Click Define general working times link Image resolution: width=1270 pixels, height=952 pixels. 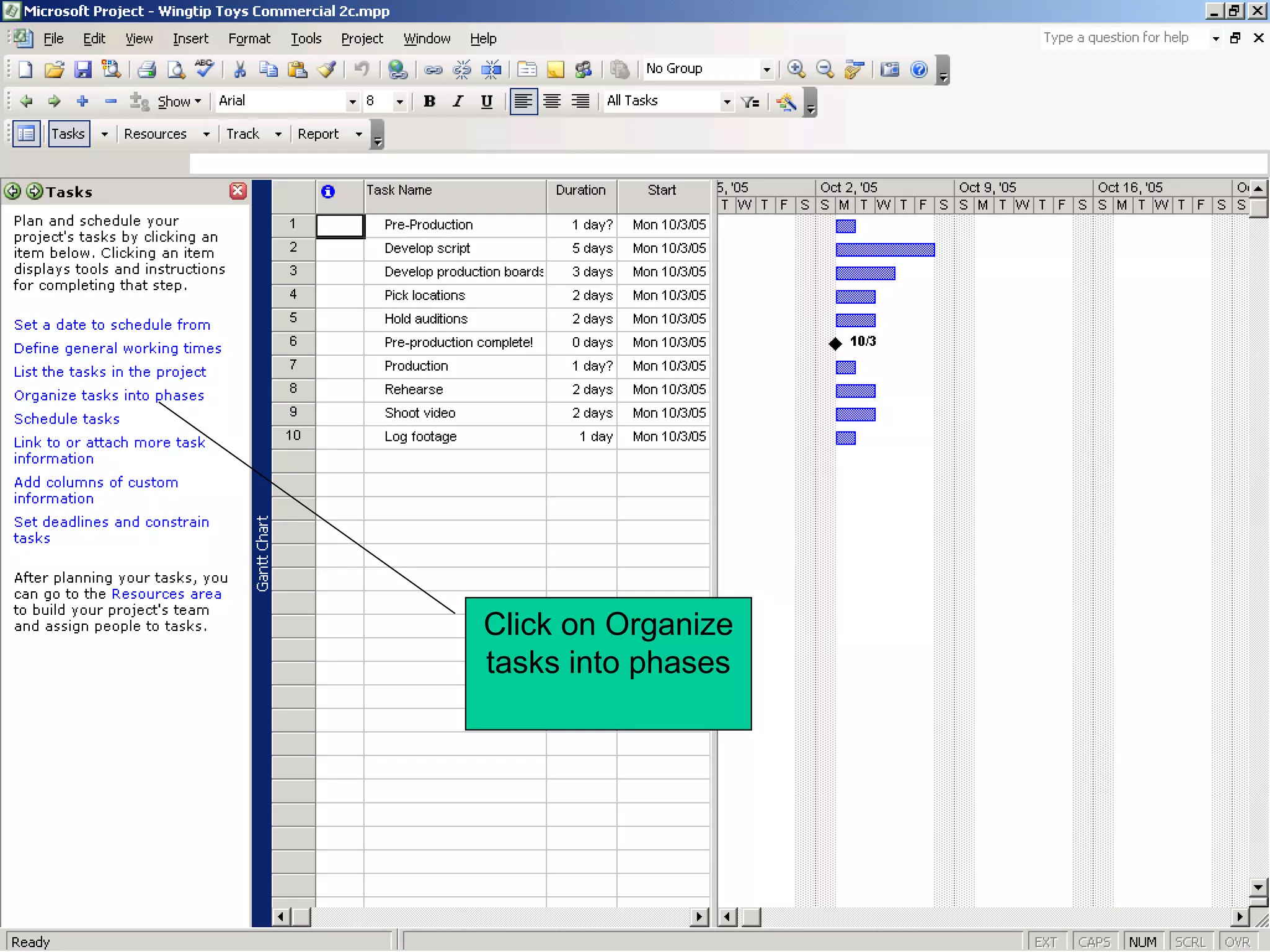pos(118,348)
